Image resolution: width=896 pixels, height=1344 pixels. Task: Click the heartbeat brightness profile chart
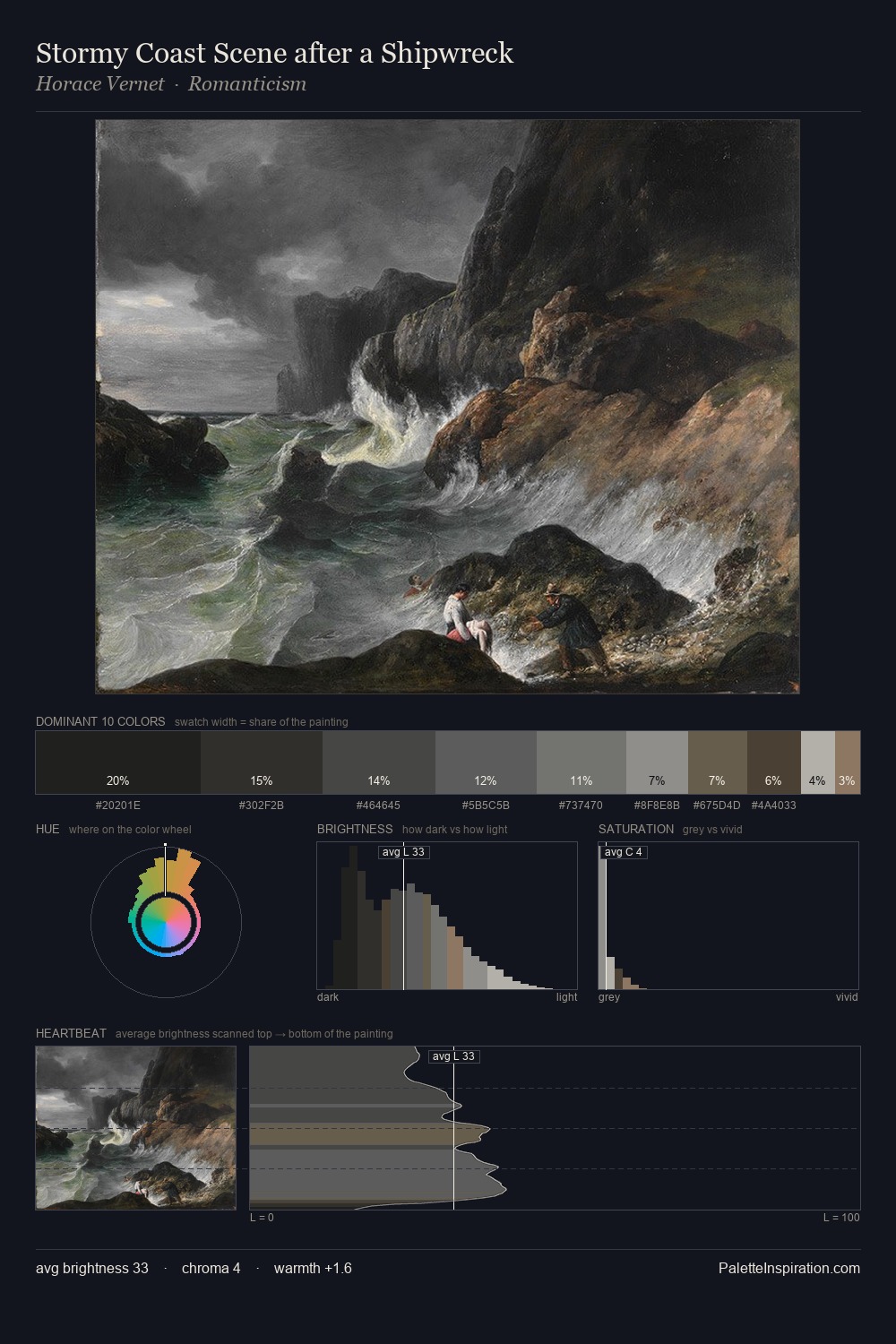click(x=555, y=1128)
